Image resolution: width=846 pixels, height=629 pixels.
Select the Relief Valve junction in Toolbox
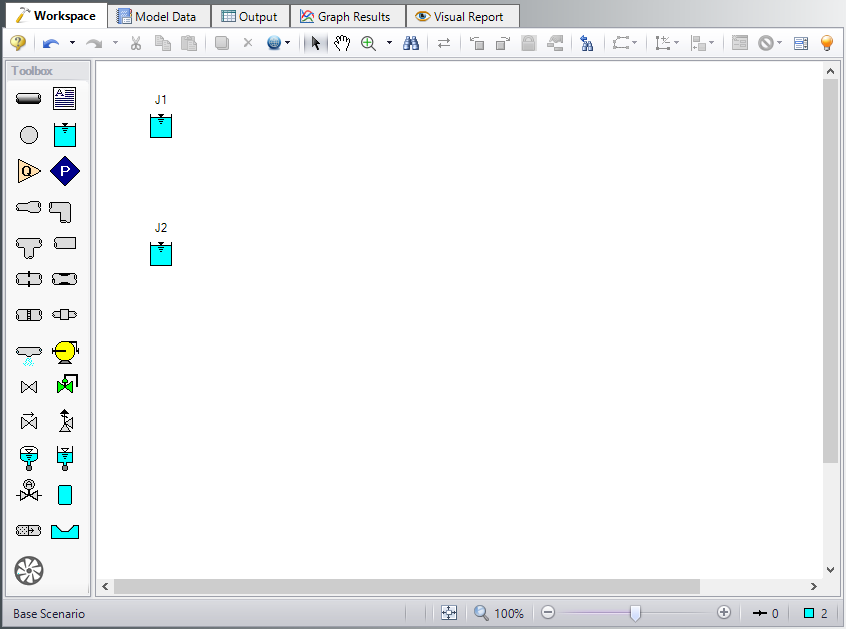(x=65, y=421)
